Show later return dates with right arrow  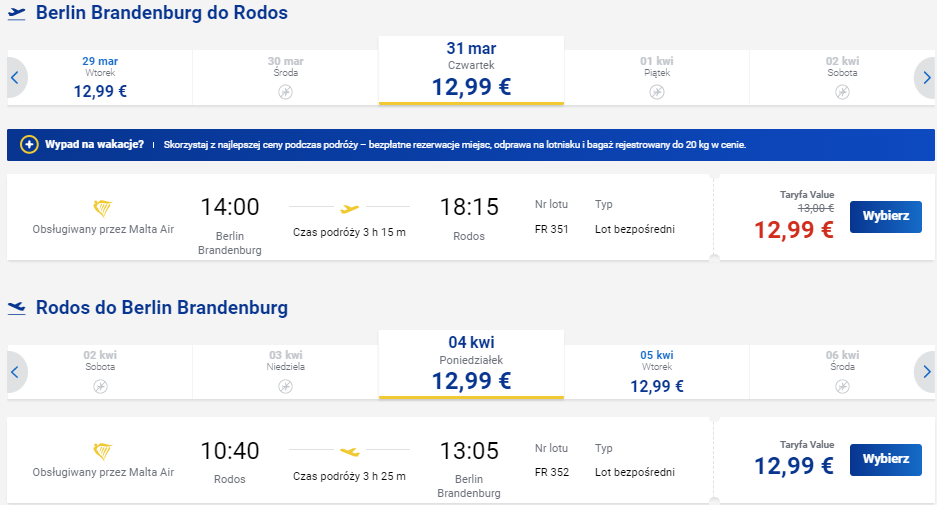pyautogui.click(x=926, y=372)
